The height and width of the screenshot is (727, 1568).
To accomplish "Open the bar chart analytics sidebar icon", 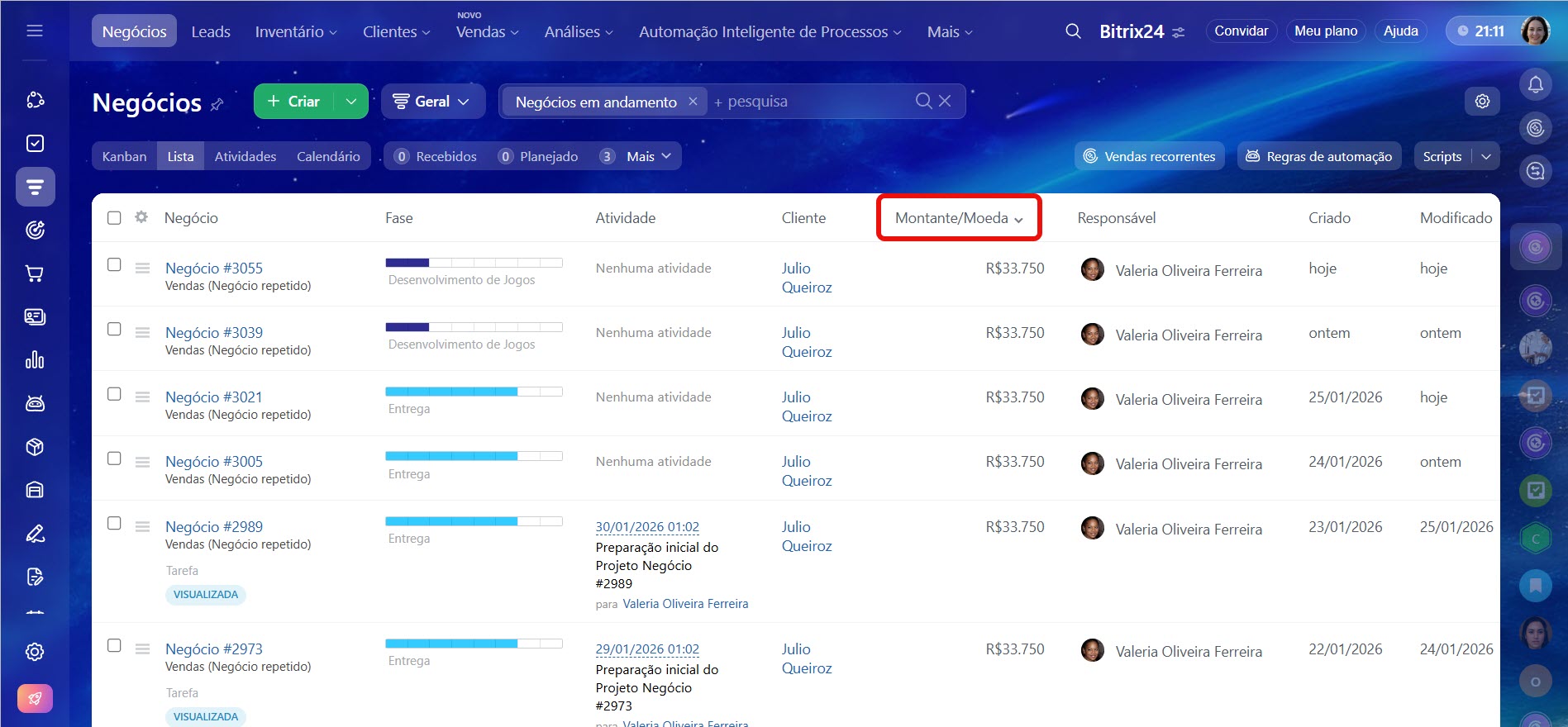I will [x=35, y=360].
